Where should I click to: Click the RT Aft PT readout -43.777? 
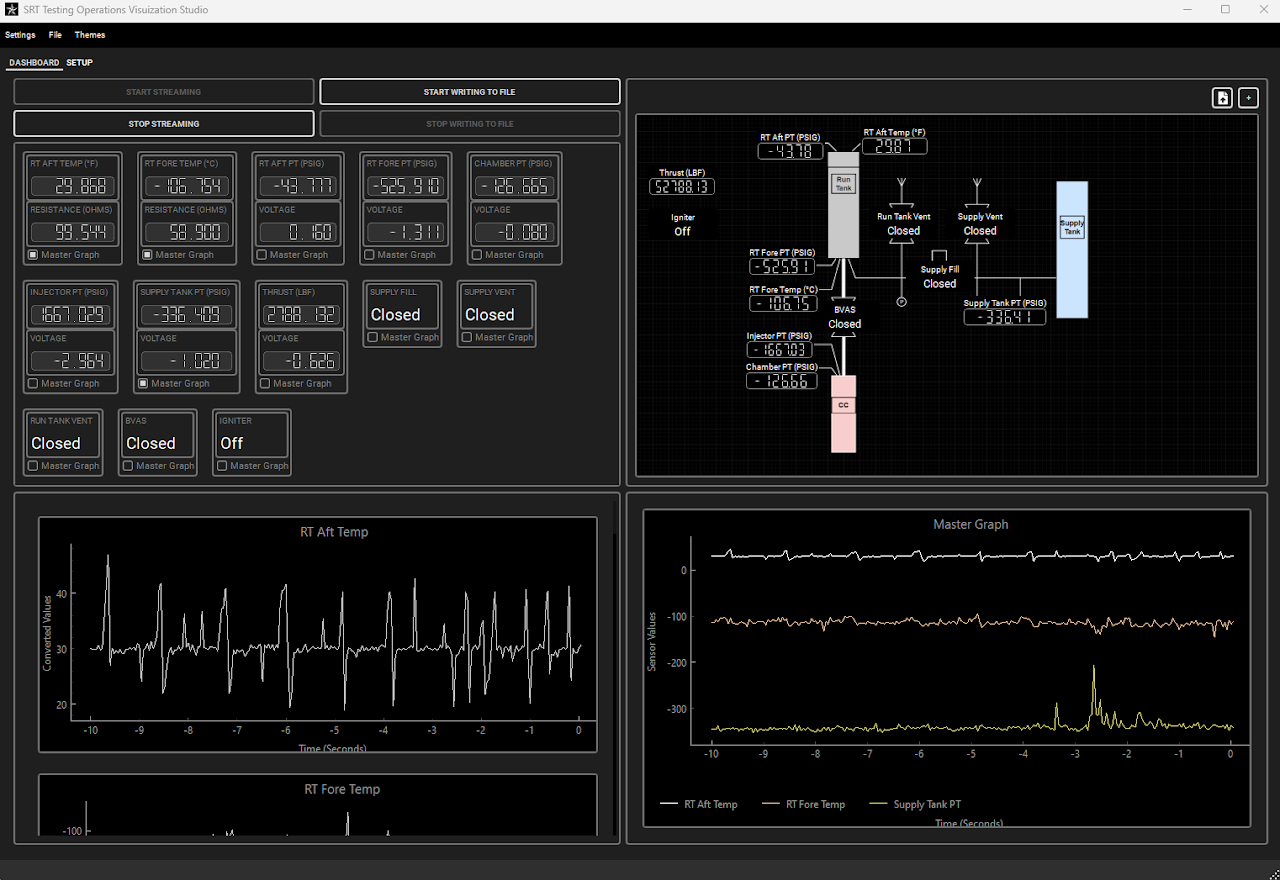[x=297, y=186]
